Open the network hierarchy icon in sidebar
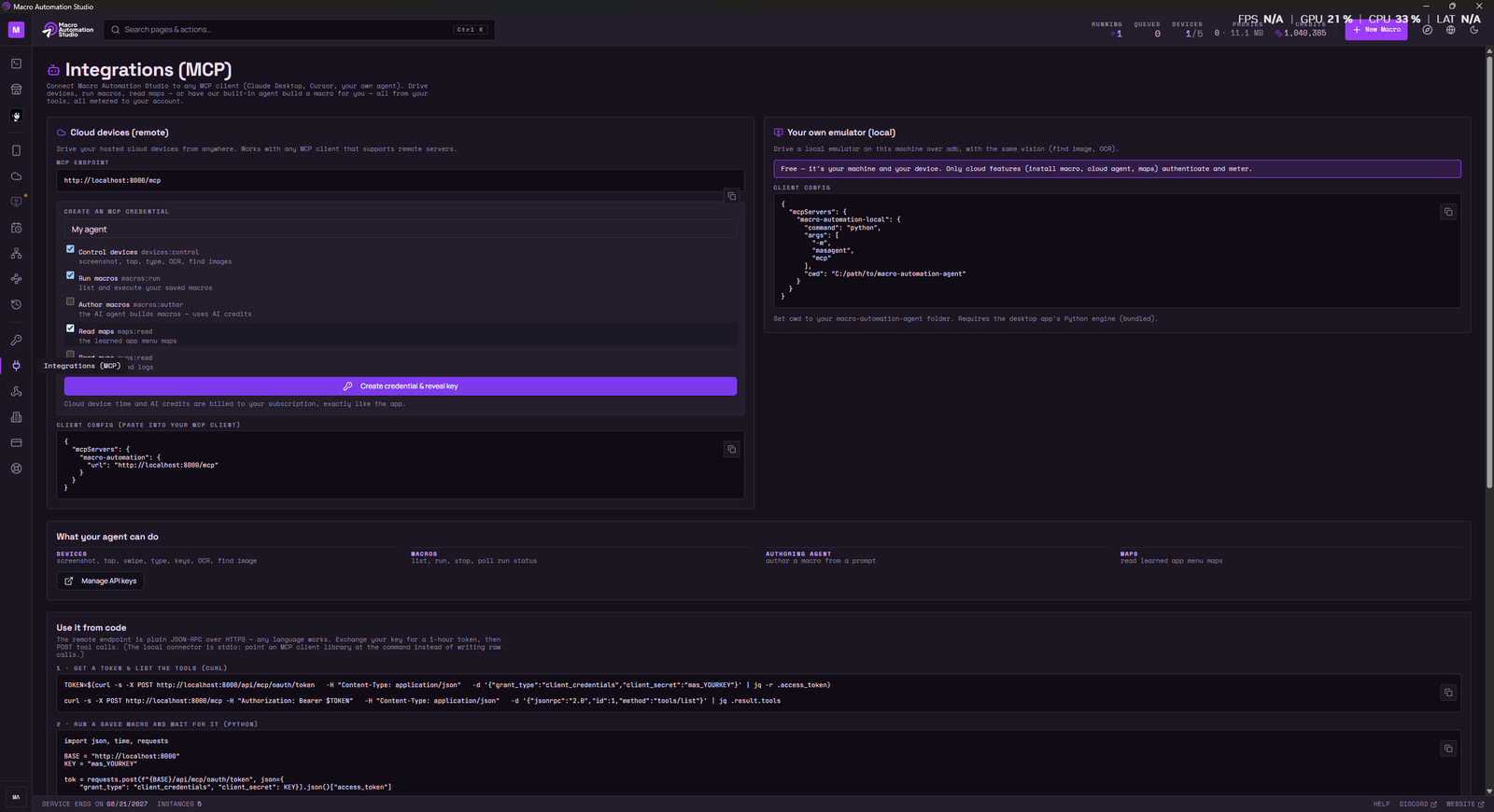Viewport: 1494px width, 812px height. 16,253
